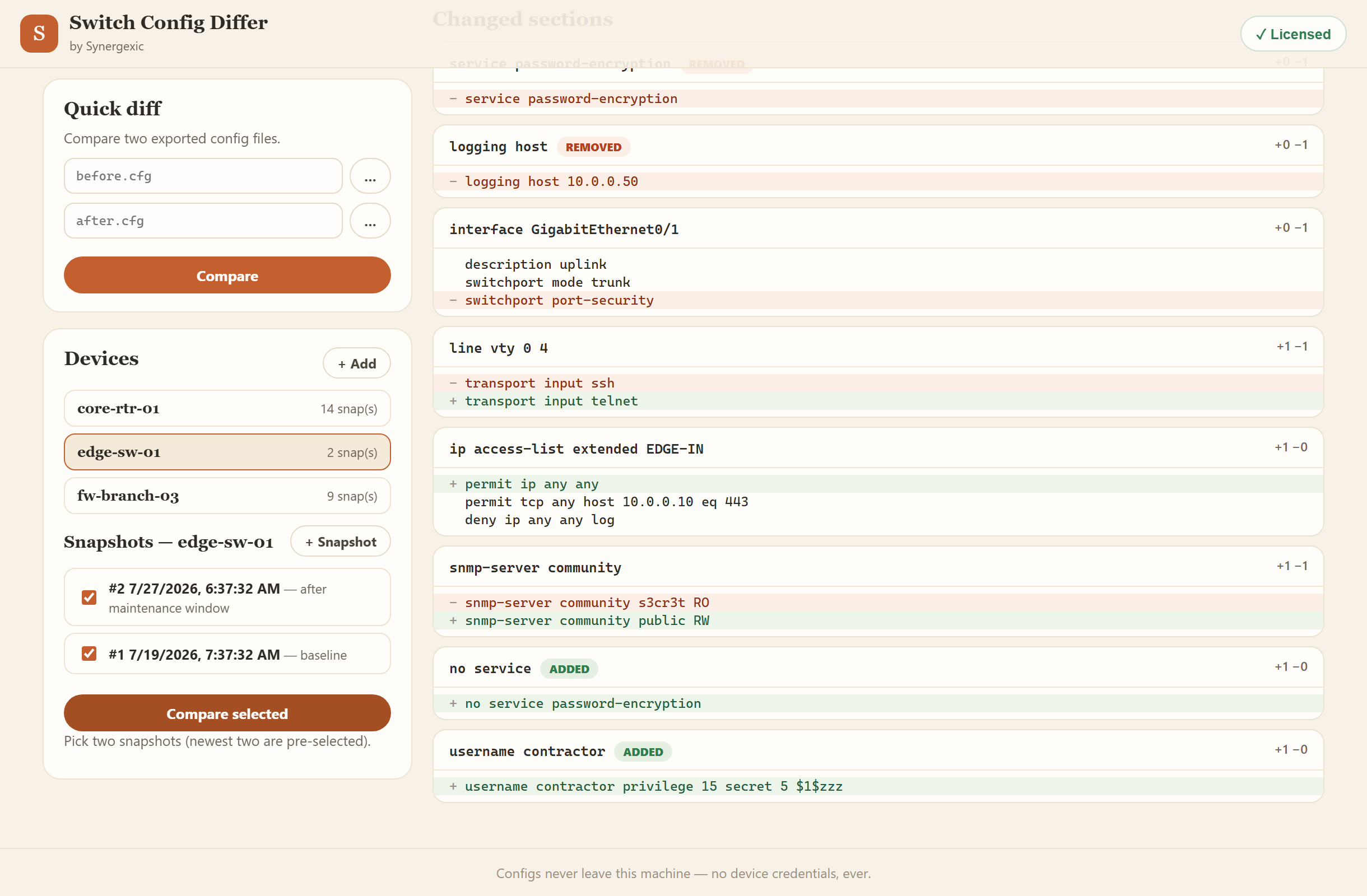The width and height of the screenshot is (1367, 896).
Task: Click the line vty 0 4 header
Action: 878,347
